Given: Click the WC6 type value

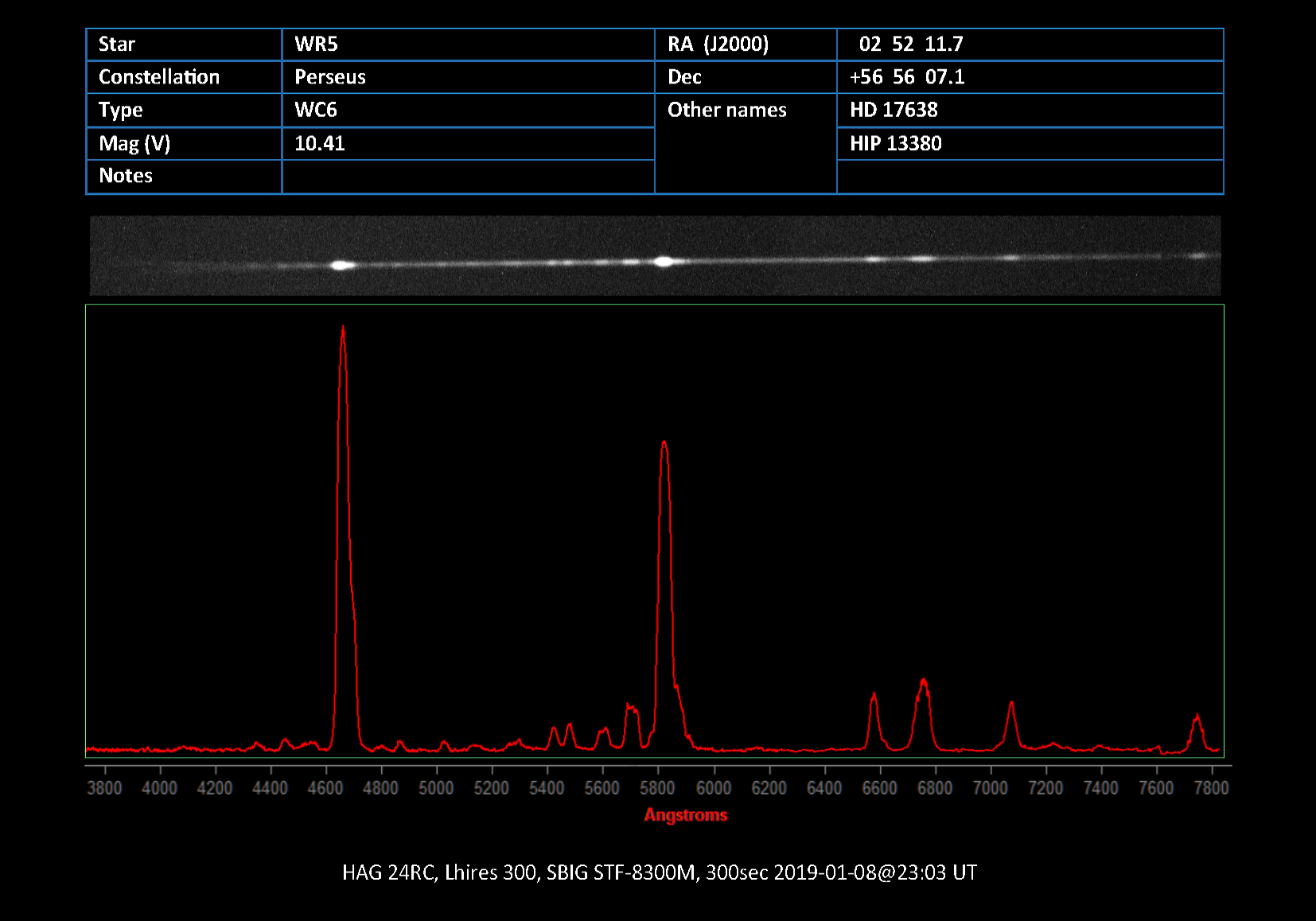Looking at the screenshot, I should point(316,110).
